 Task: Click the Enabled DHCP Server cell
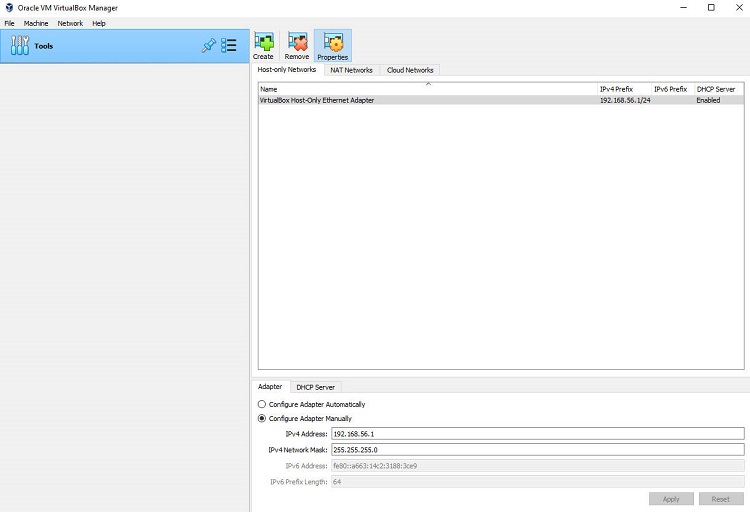click(x=719, y=100)
